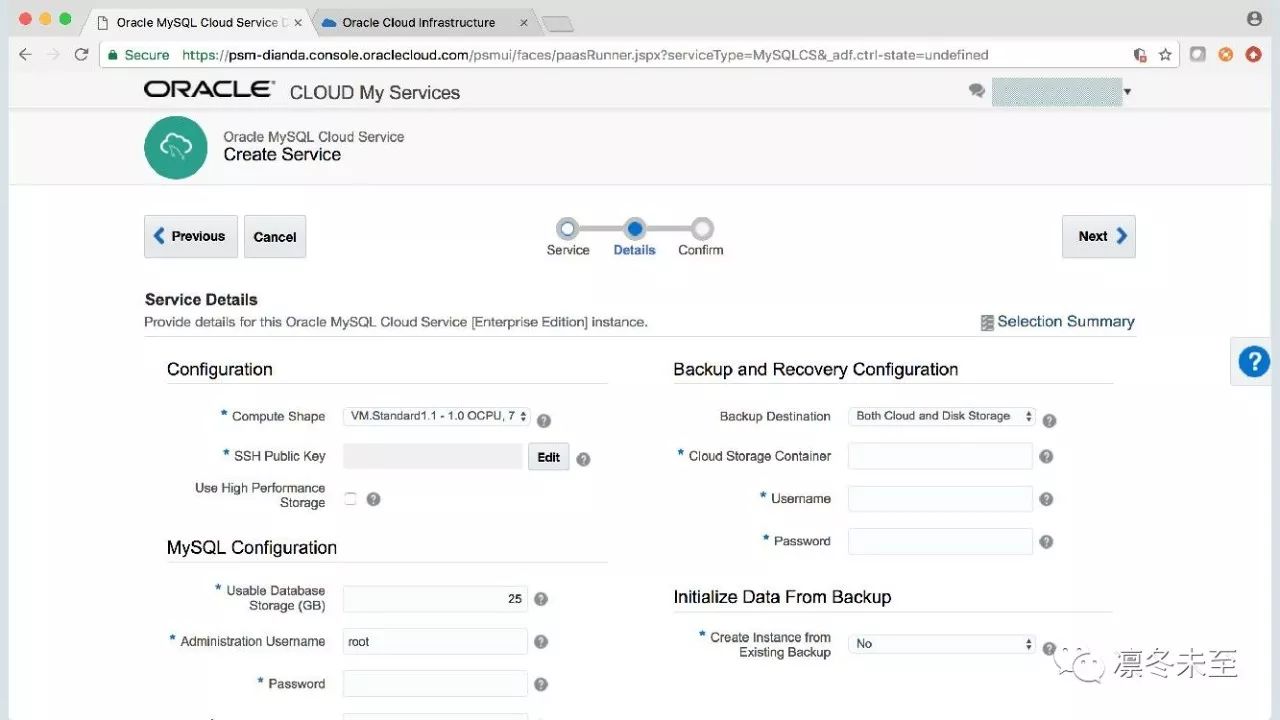Enable Use High Performance Storage checkbox
The height and width of the screenshot is (720, 1280).
(350, 499)
